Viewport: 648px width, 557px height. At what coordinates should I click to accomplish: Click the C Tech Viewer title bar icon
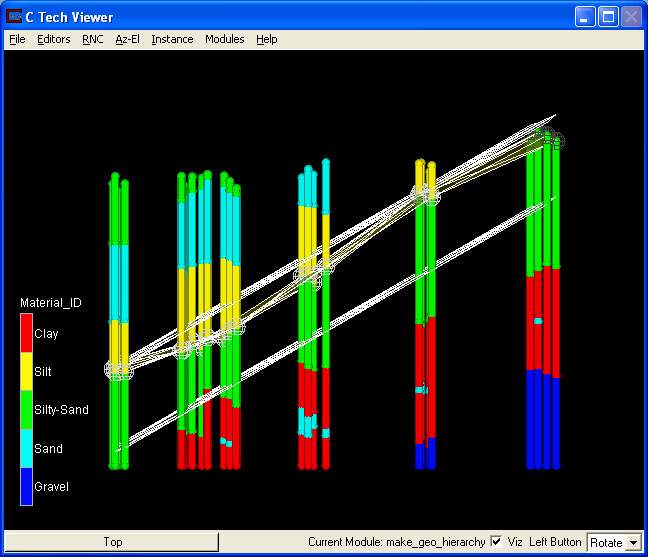click(x=14, y=17)
